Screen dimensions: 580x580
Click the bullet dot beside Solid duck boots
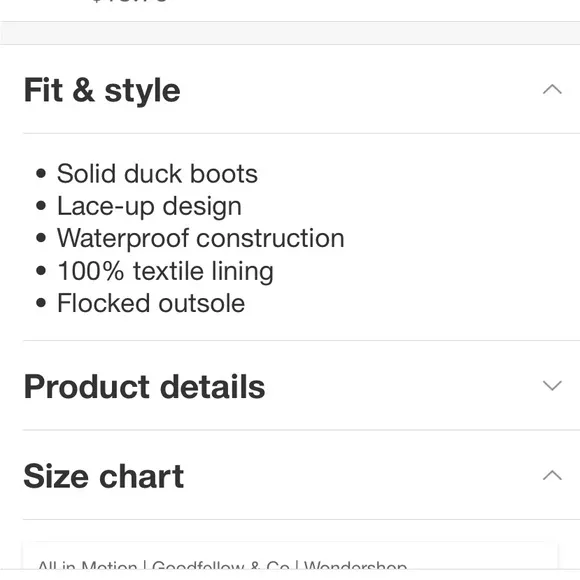(x=41, y=173)
